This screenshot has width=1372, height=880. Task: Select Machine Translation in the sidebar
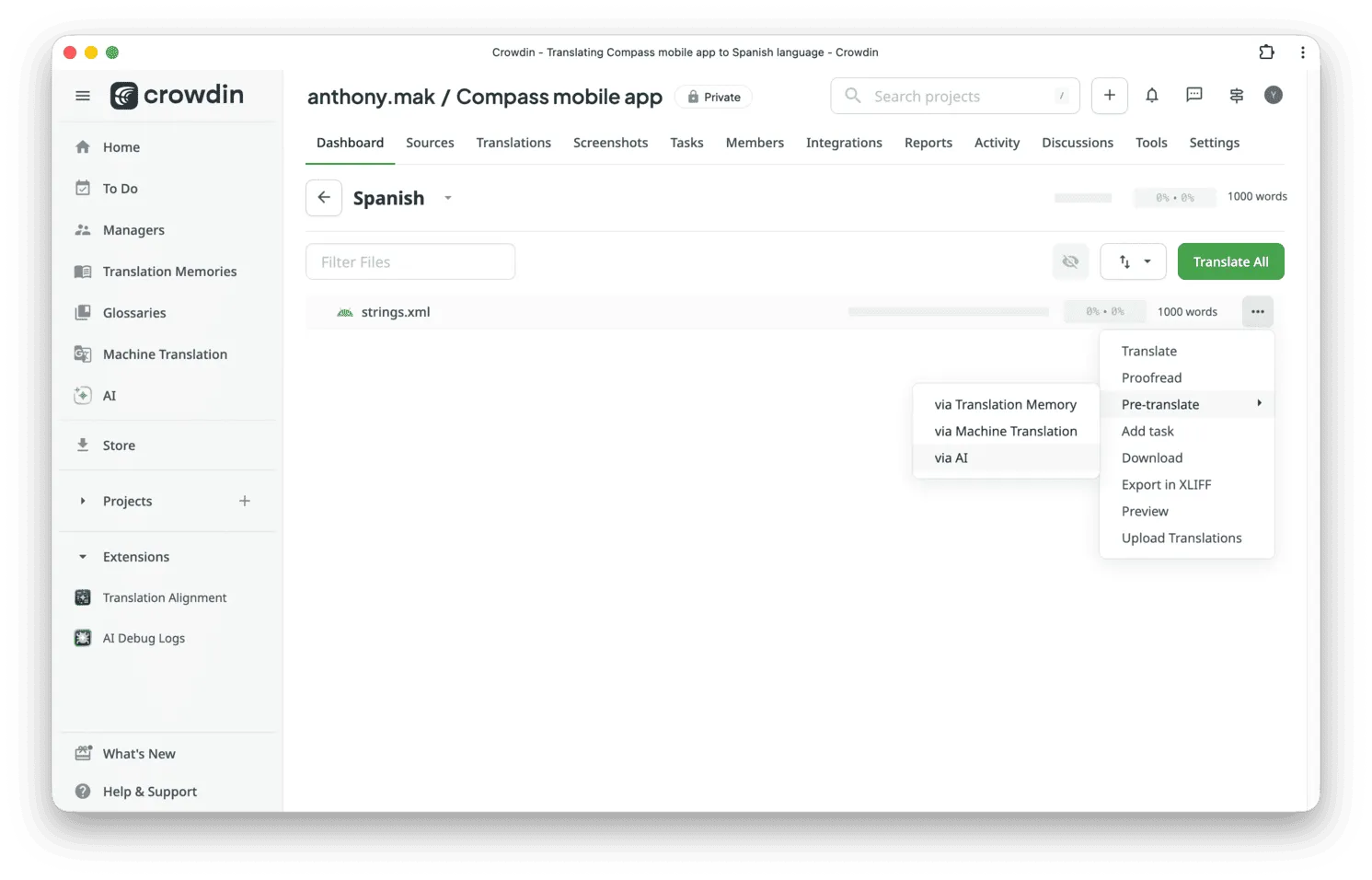coord(165,353)
